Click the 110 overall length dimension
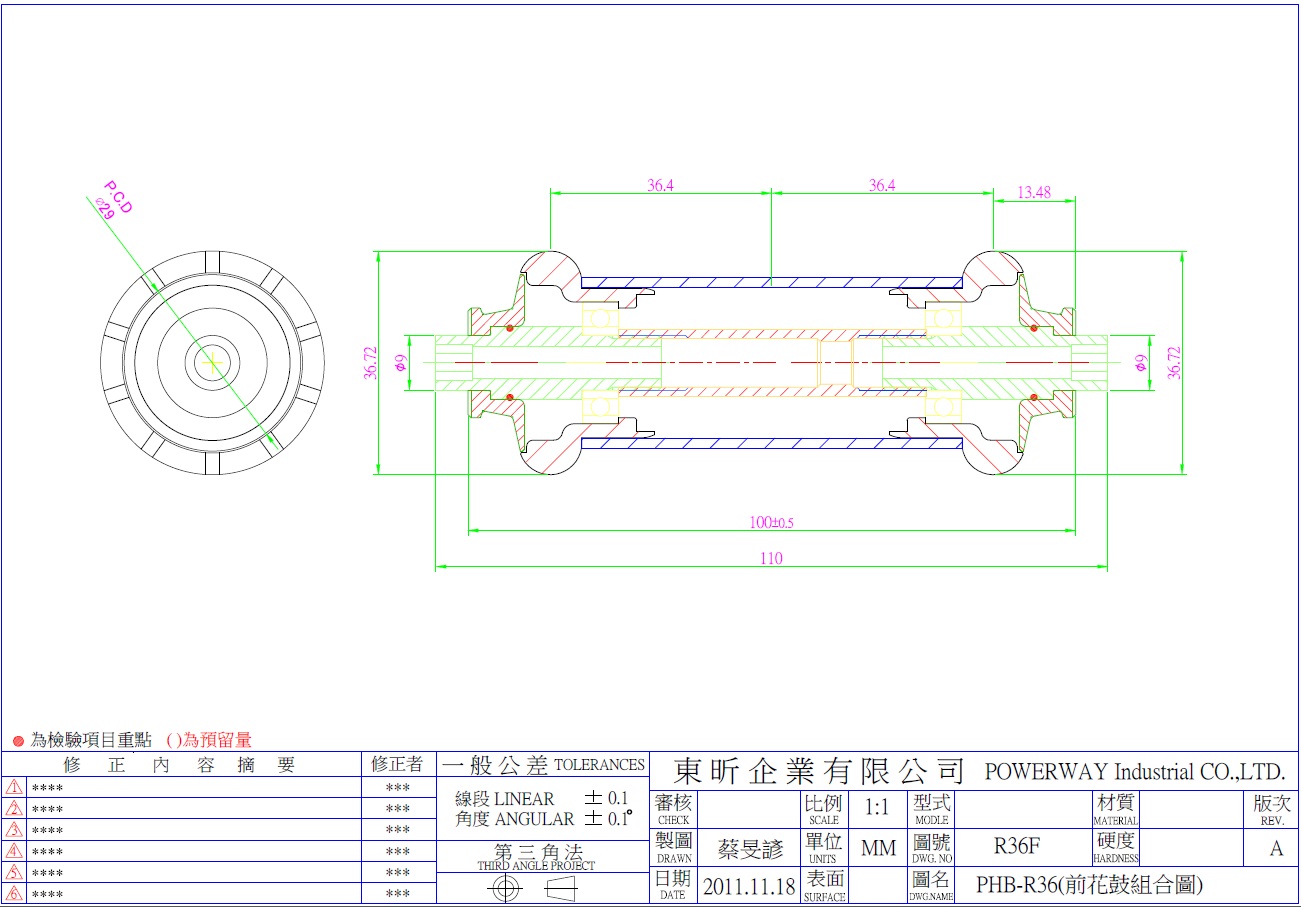This screenshot has width=1301, height=907. coord(771,559)
